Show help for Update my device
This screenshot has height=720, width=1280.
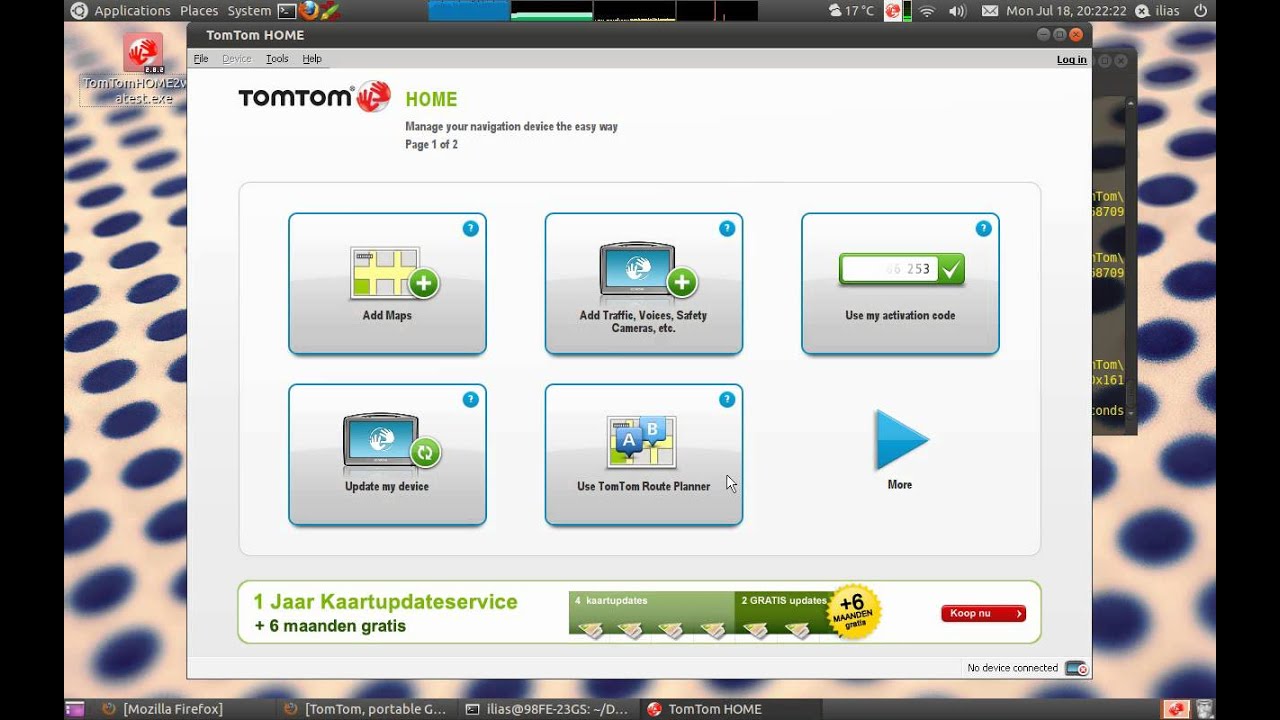[x=470, y=400]
